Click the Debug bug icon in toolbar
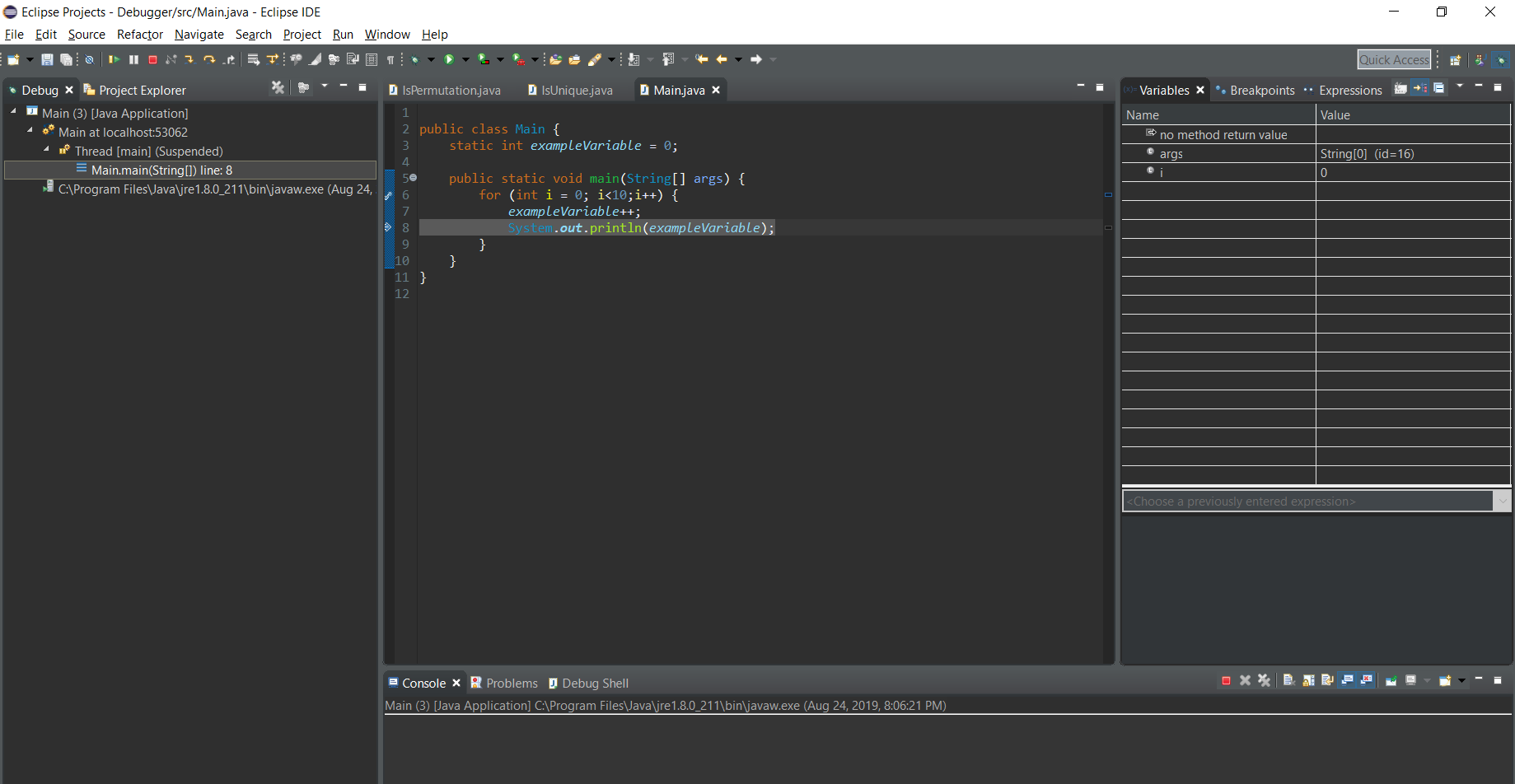The height and width of the screenshot is (784, 1515). pos(415,59)
